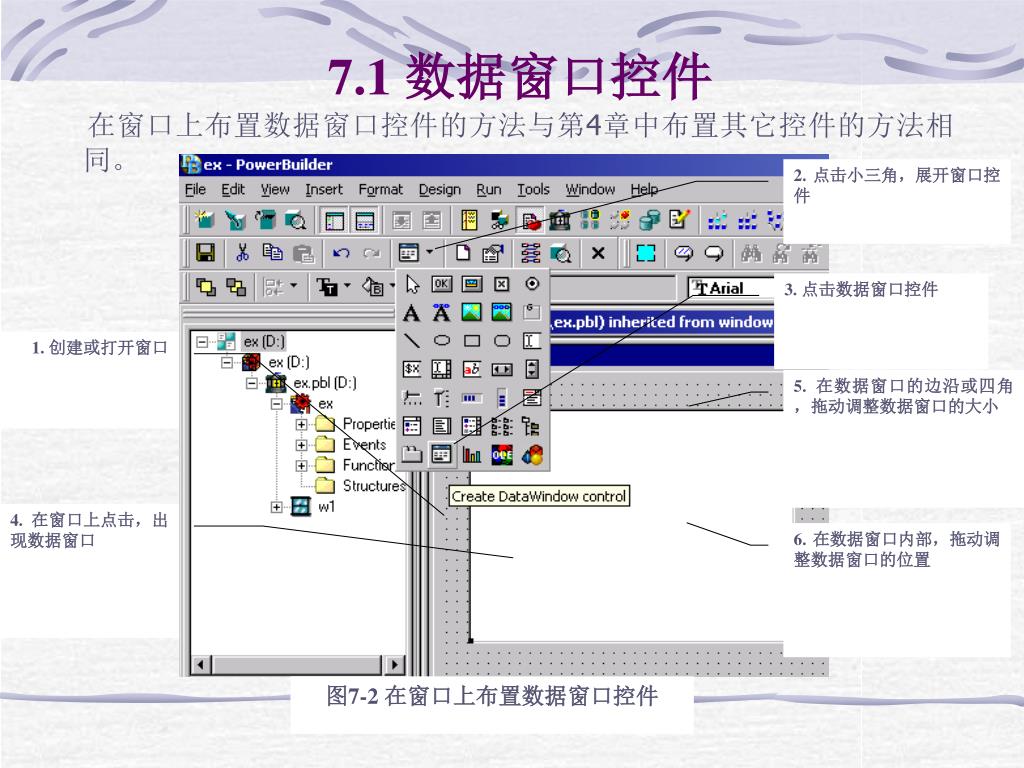Expand the Events folder
Screen dimensions: 1024x768
(301, 445)
